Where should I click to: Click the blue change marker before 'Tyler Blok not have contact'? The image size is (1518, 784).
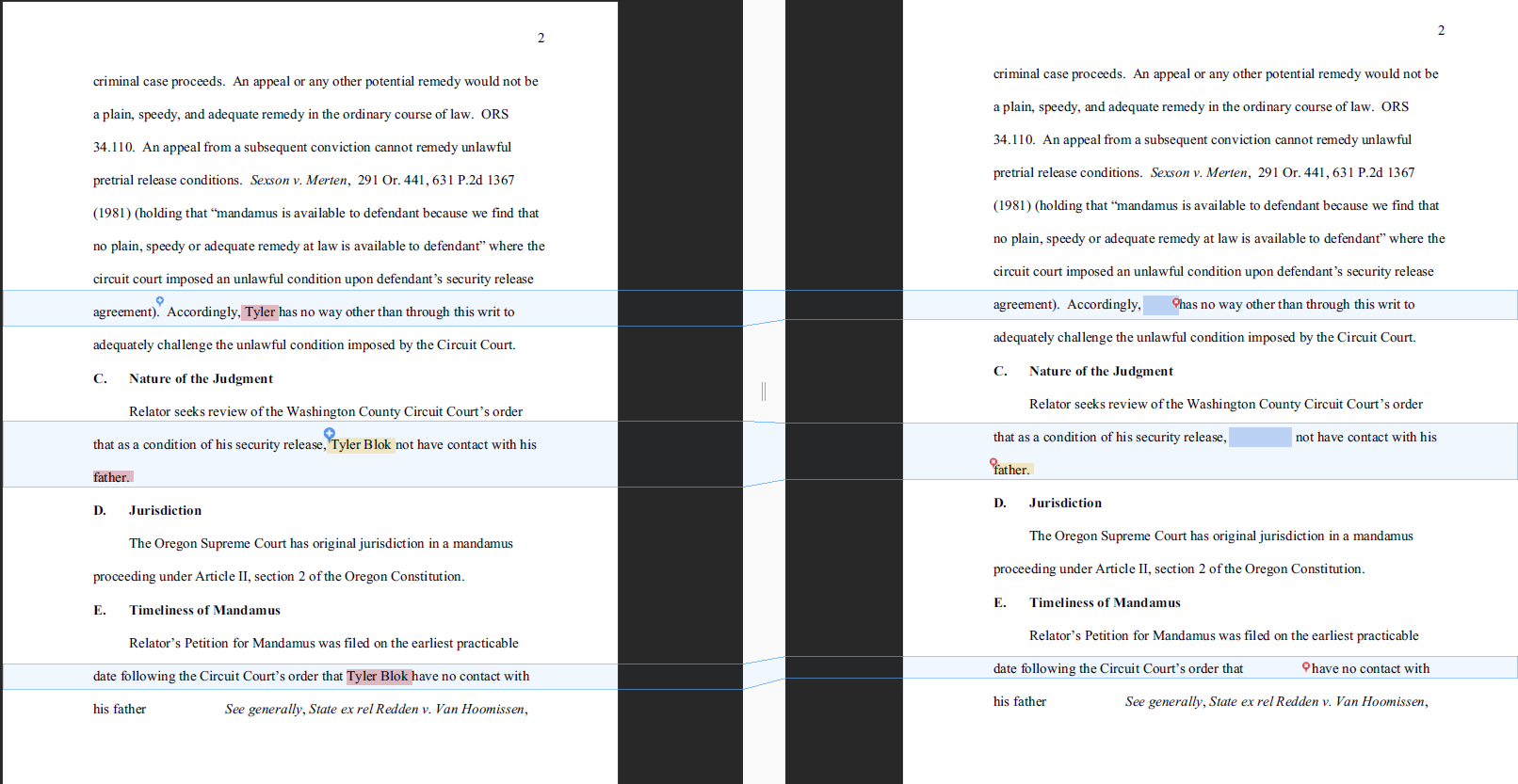[330, 433]
